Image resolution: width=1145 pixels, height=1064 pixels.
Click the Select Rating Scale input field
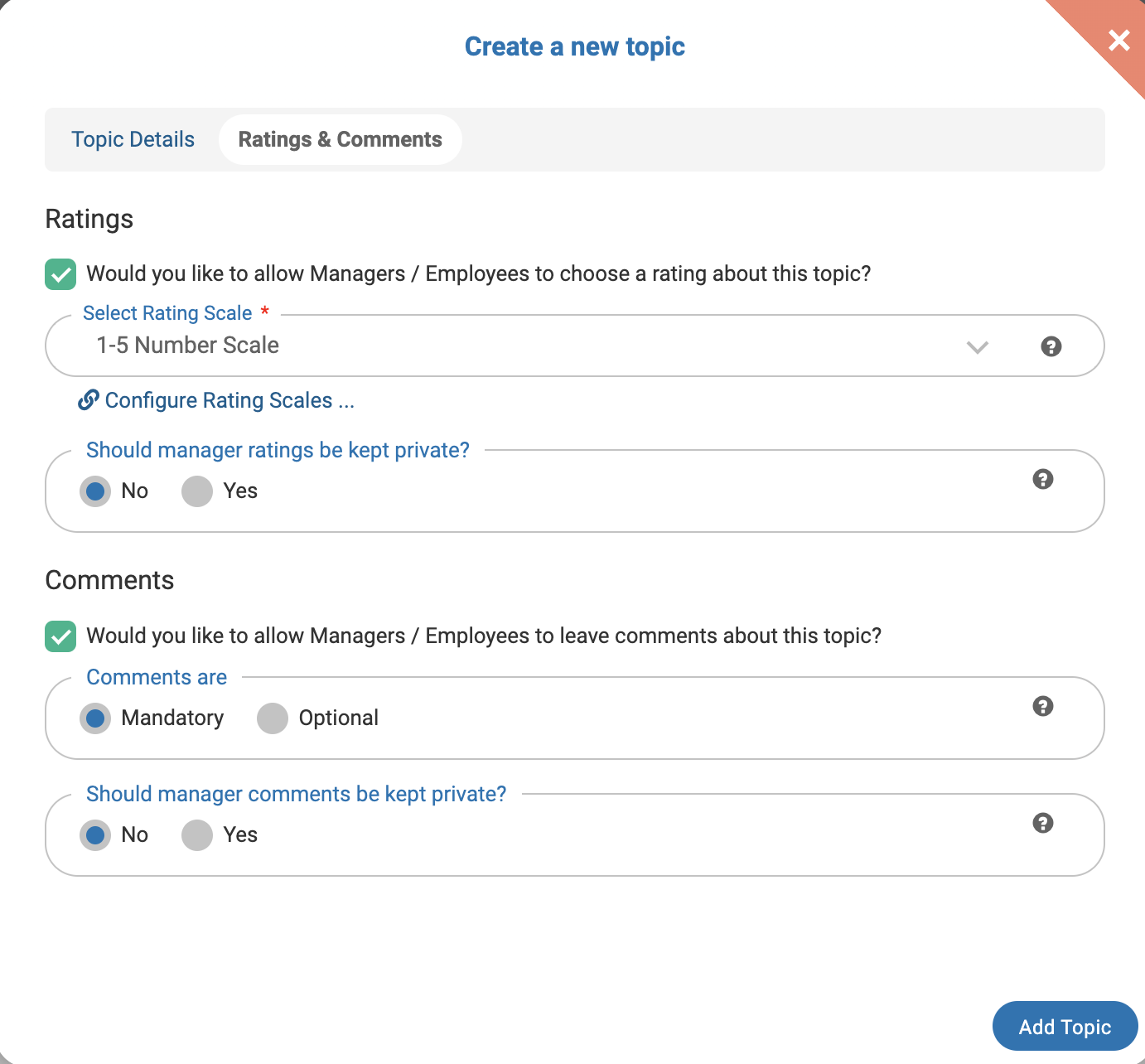coord(497,346)
